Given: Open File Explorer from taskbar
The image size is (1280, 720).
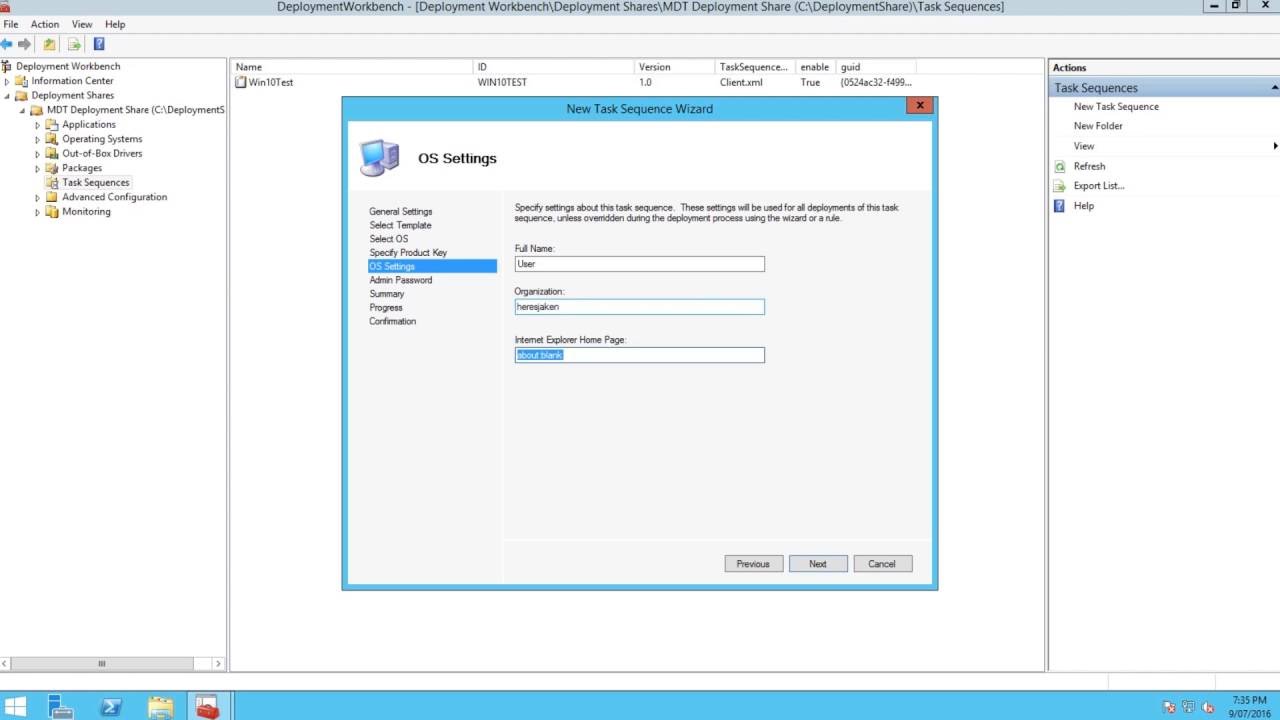Looking at the screenshot, I should [x=161, y=708].
